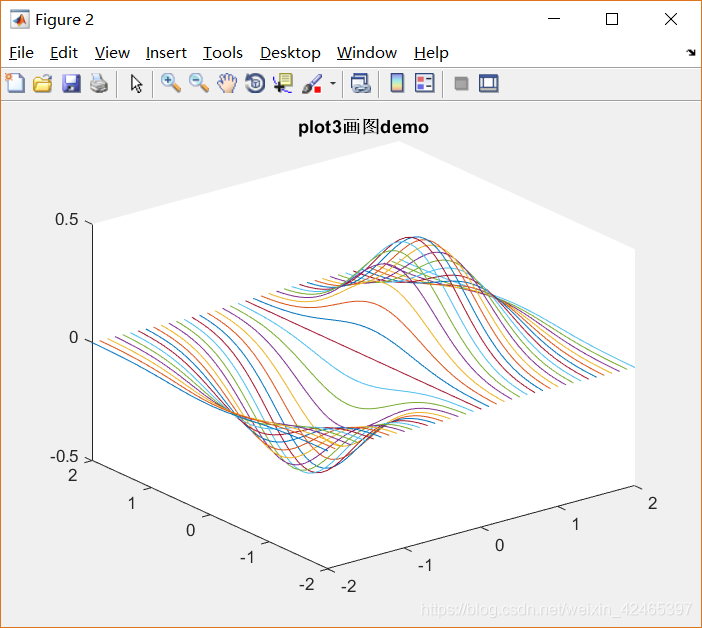This screenshot has width=702, height=628.
Task: Choose the Brush data tool
Action: 312,84
